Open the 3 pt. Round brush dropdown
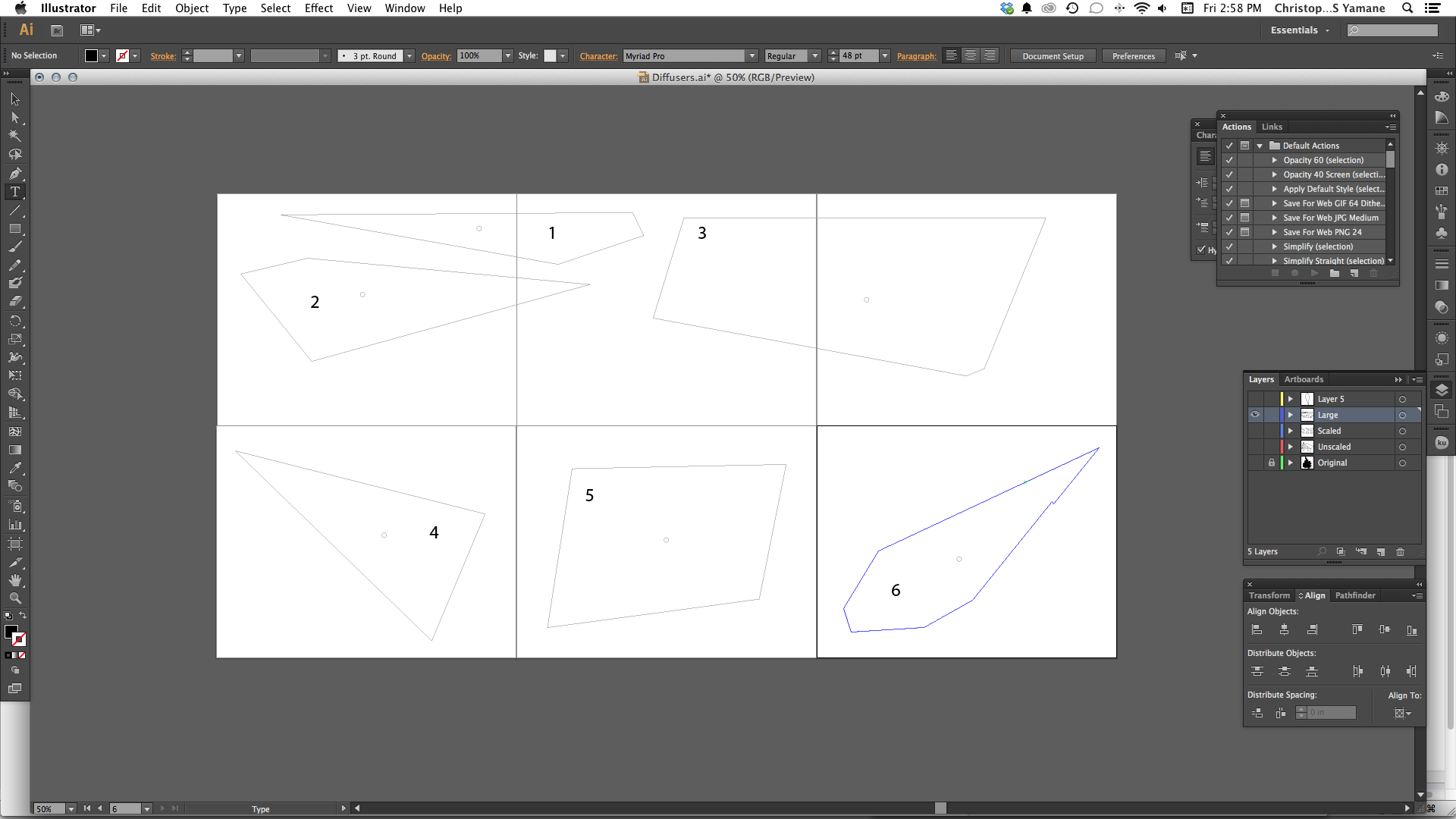This screenshot has width=1456, height=819. pyautogui.click(x=409, y=56)
